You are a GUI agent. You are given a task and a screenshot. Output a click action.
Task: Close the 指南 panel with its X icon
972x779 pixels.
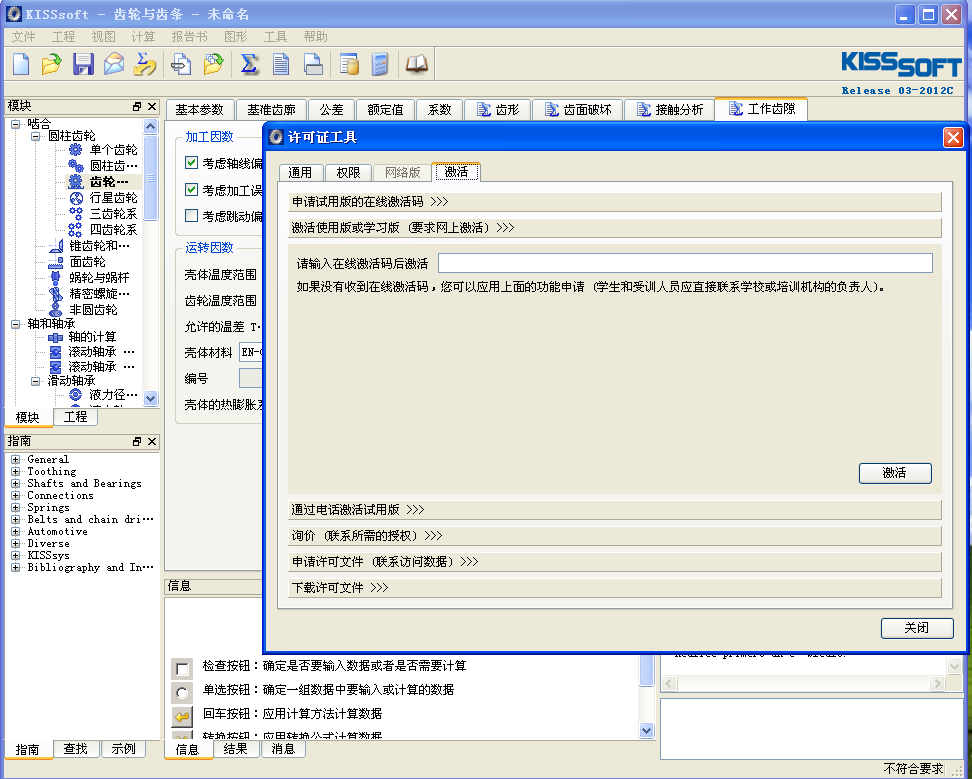(152, 441)
